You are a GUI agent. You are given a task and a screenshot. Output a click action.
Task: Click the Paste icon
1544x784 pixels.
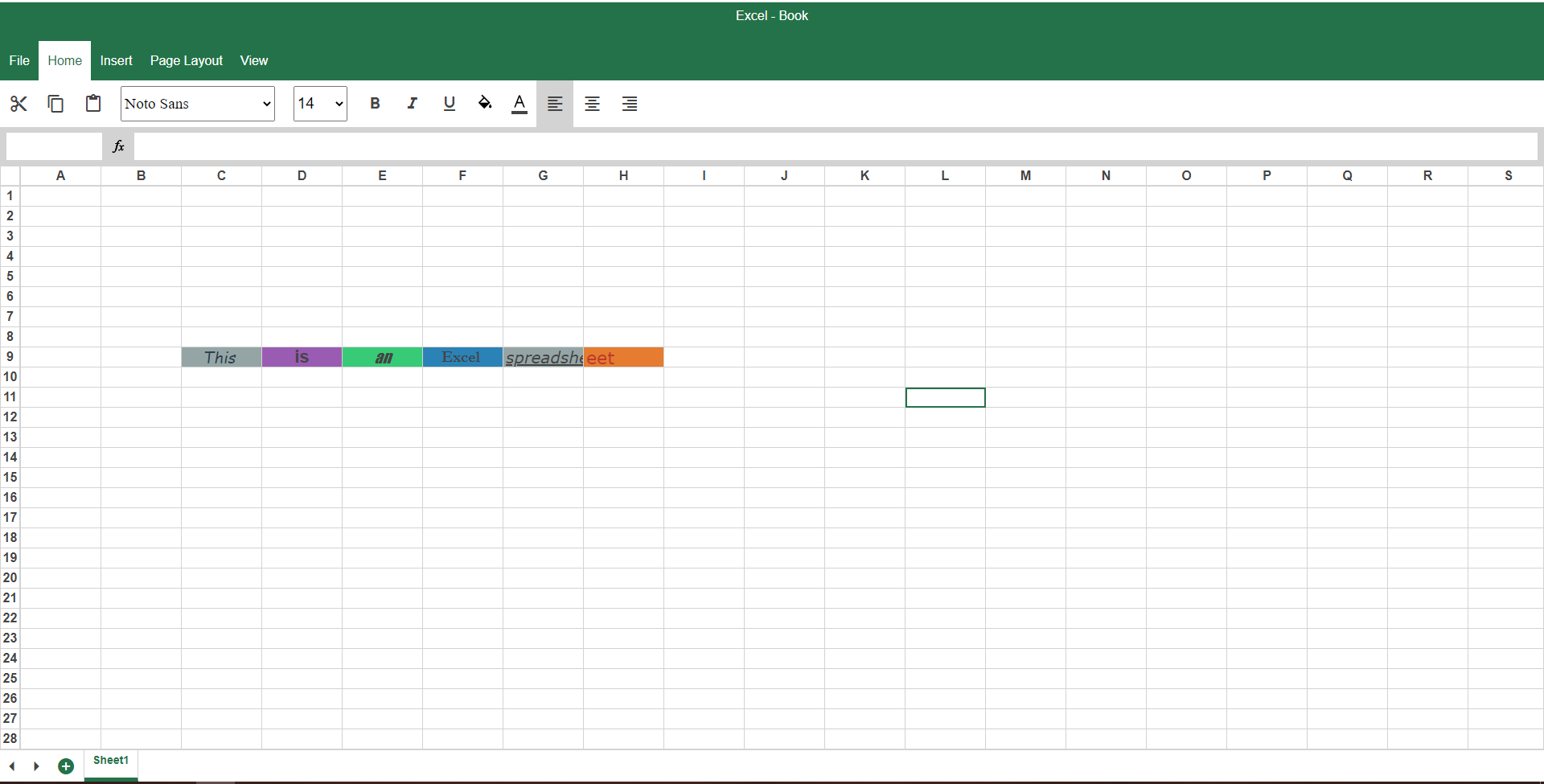tap(93, 104)
